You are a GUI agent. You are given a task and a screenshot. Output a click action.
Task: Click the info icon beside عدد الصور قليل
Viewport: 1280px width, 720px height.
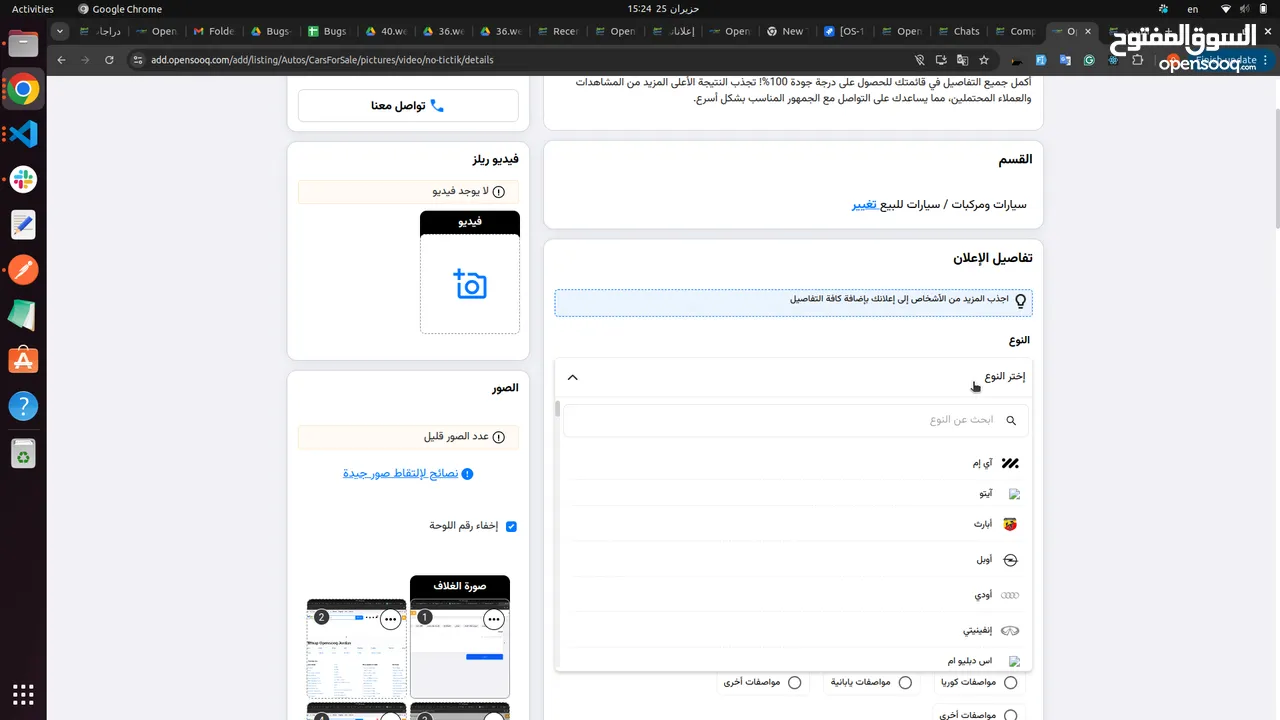pyautogui.click(x=499, y=437)
